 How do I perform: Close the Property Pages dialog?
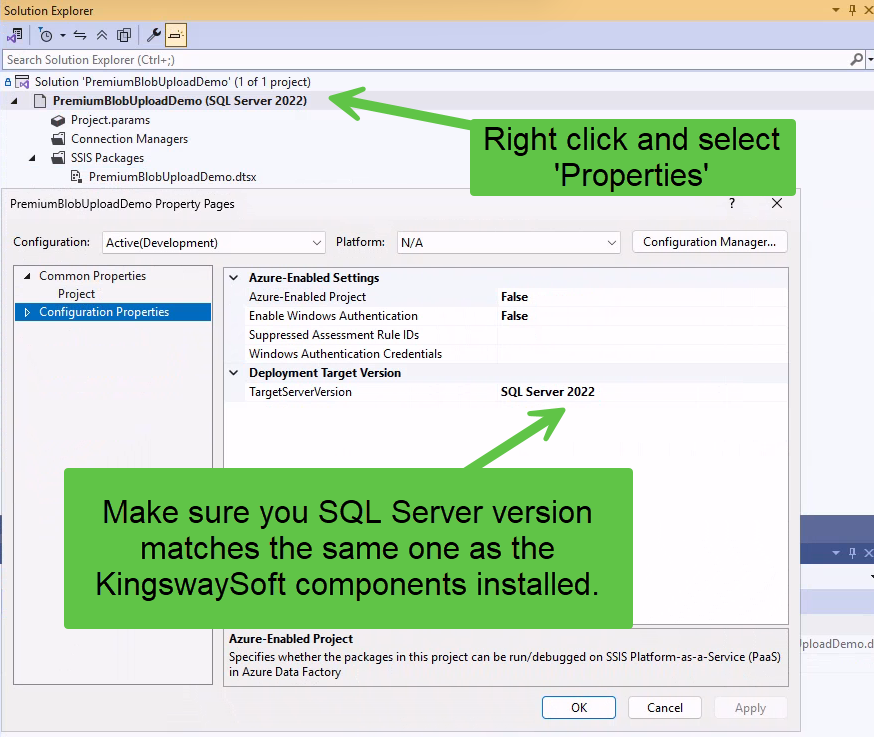[777, 203]
